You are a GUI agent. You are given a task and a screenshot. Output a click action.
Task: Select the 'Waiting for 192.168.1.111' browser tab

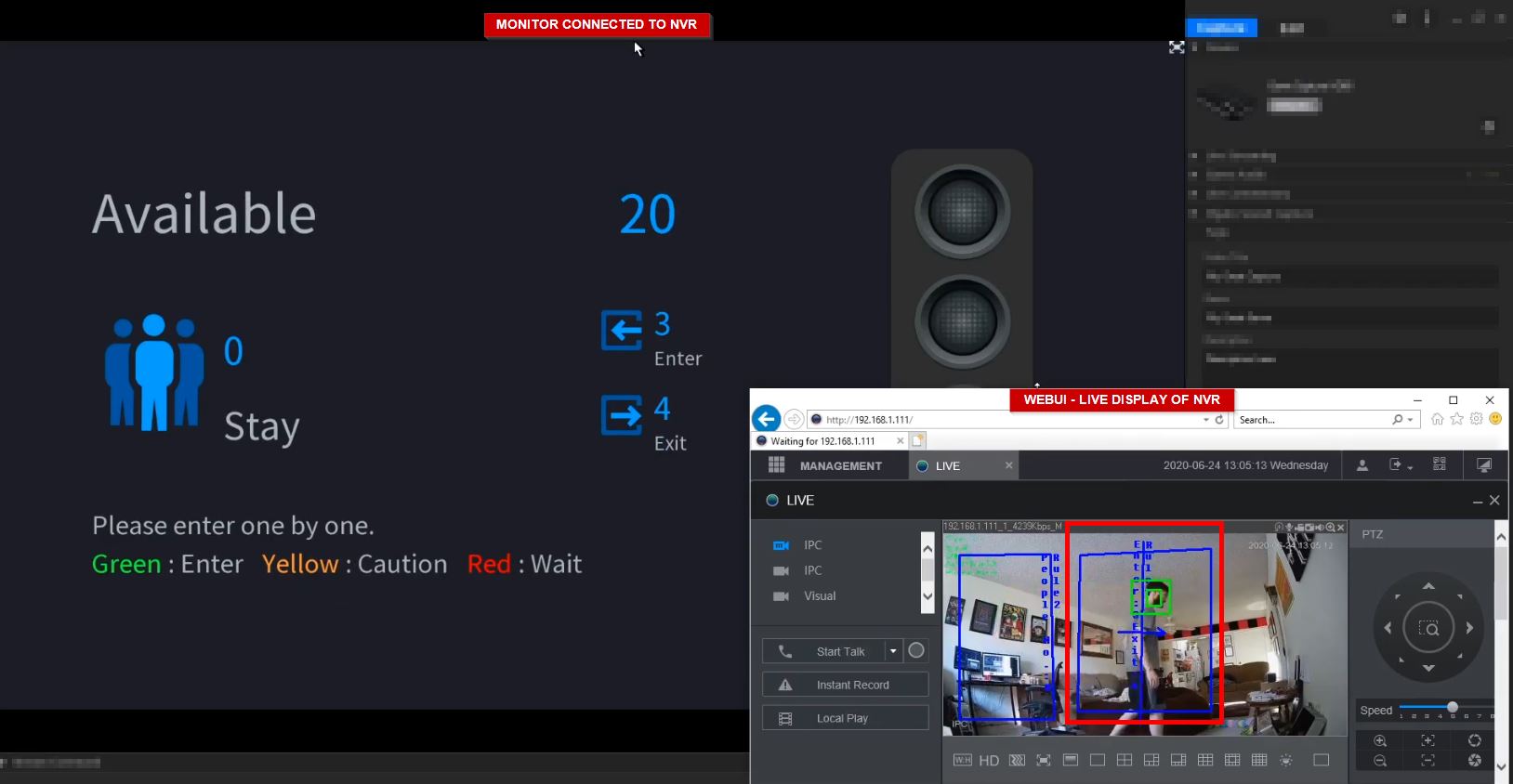[830, 441]
